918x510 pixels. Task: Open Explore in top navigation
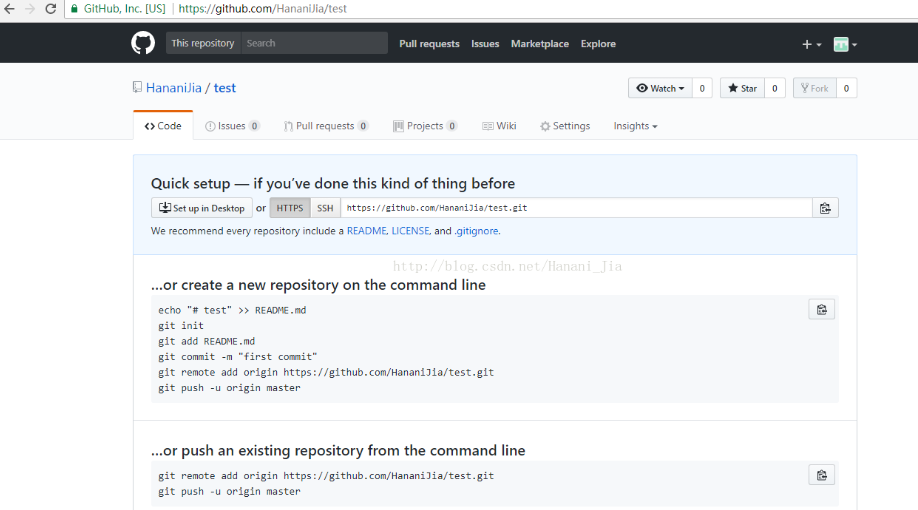tap(598, 44)
